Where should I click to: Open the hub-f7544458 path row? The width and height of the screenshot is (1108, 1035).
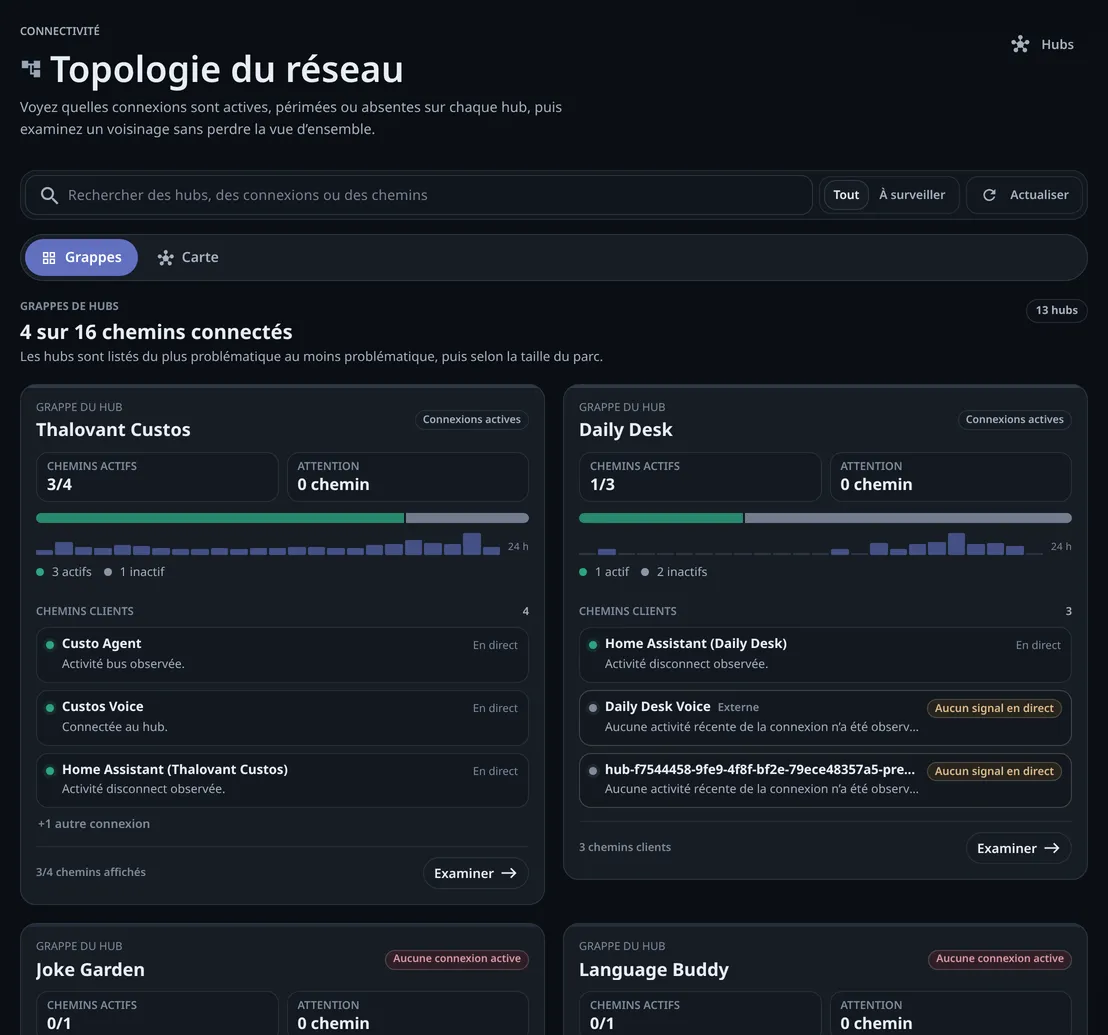tap(825, 780)
